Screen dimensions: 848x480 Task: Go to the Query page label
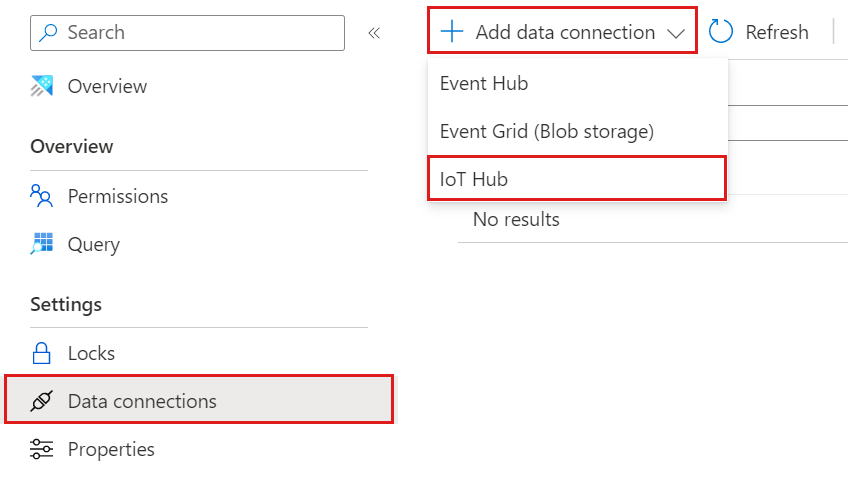pos(94,244)
